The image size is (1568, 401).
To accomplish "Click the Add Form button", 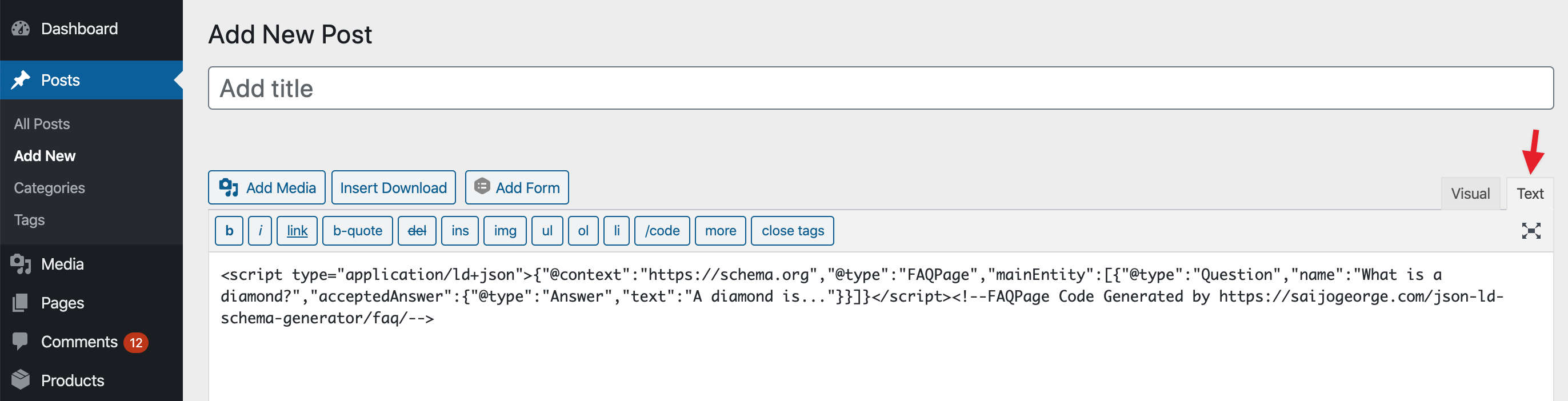I will click(x=517, y=187).
